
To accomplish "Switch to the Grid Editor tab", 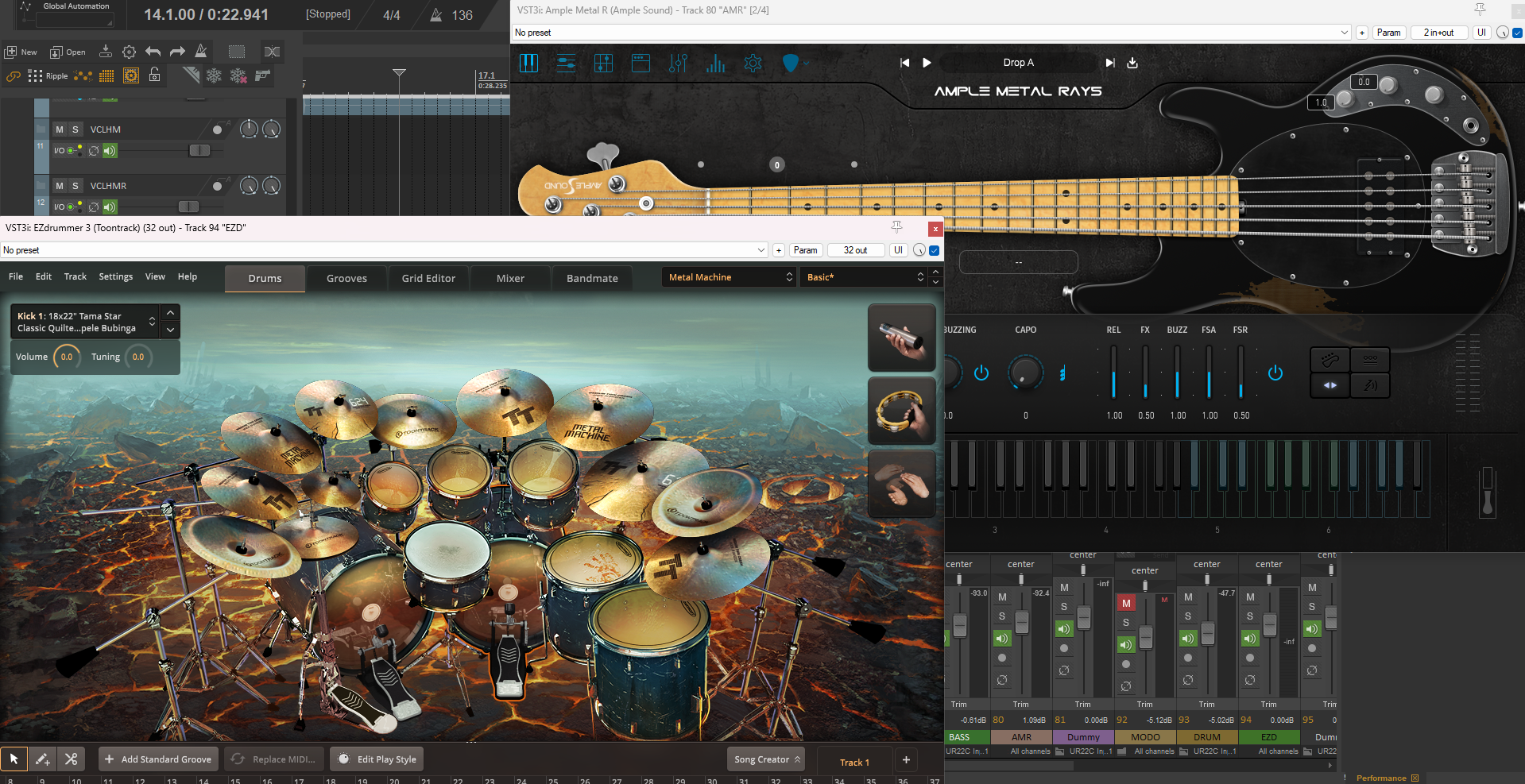I will pyautogui.click(x=428, y=278).
